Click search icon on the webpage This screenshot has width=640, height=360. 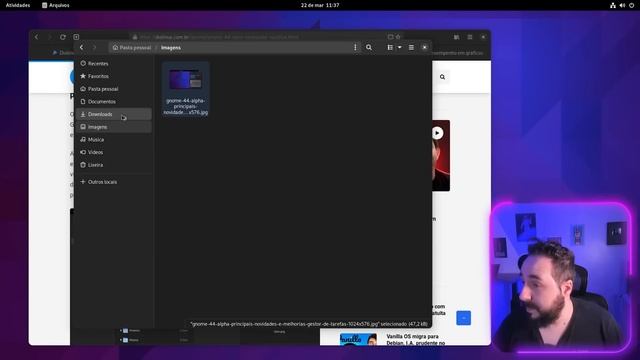click(442, 77)
